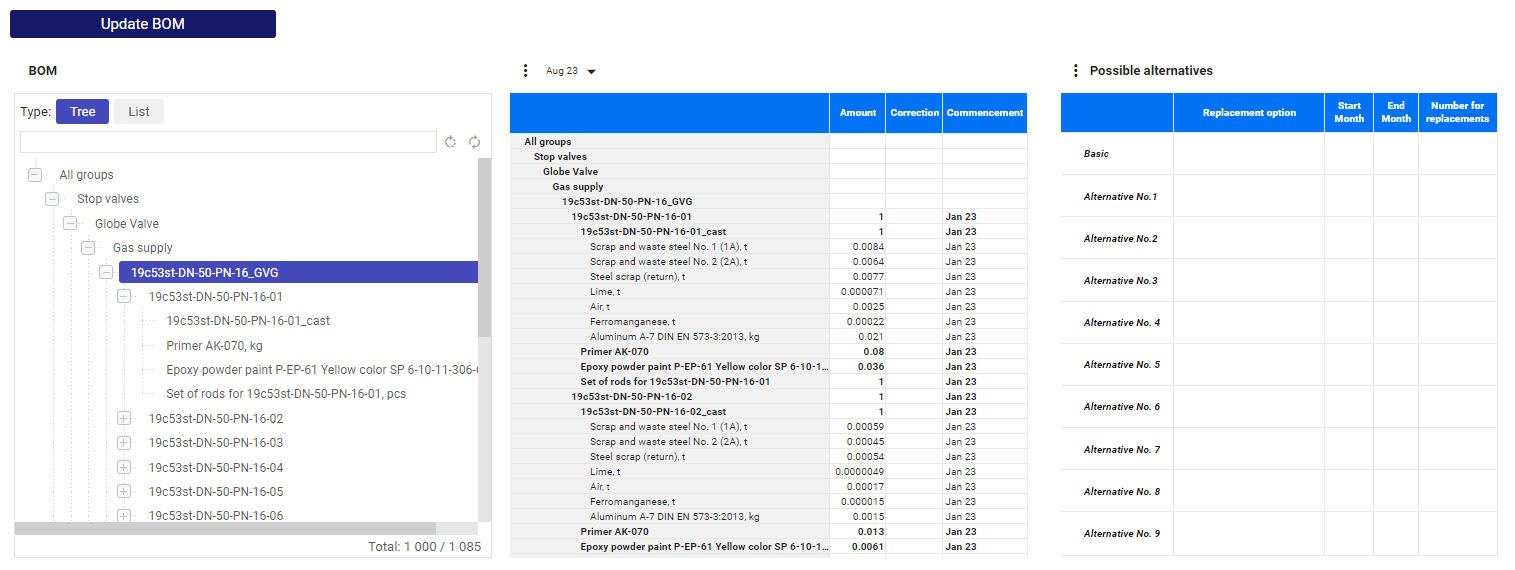This screenshot has height=570, width=1515.
Task: Select the Alternative No. 8 row
Action: (x=1279, y=491)
